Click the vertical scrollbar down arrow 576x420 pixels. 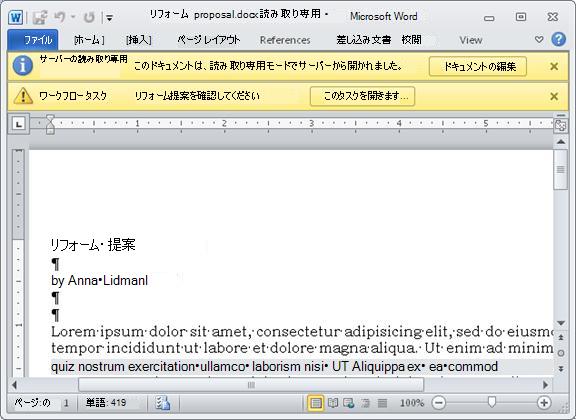pyautogui.click(x=561, y=323)
